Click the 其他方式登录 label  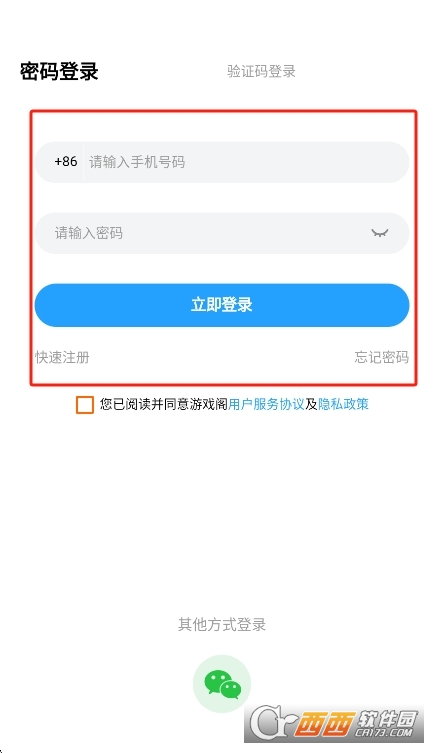coord(222,624)
